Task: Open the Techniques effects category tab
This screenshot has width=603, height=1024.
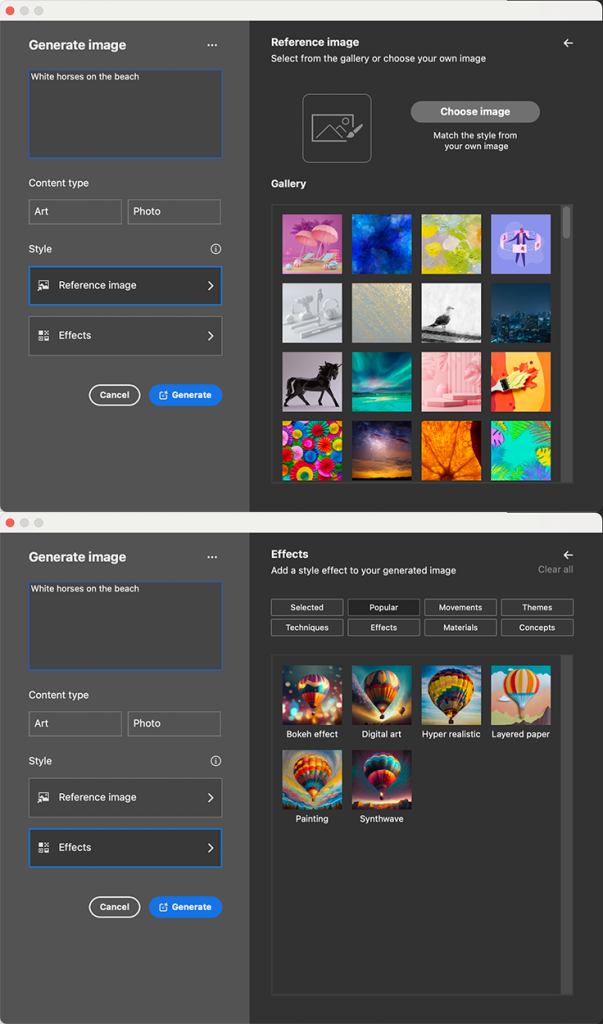Action: click(x=307, y=628)
